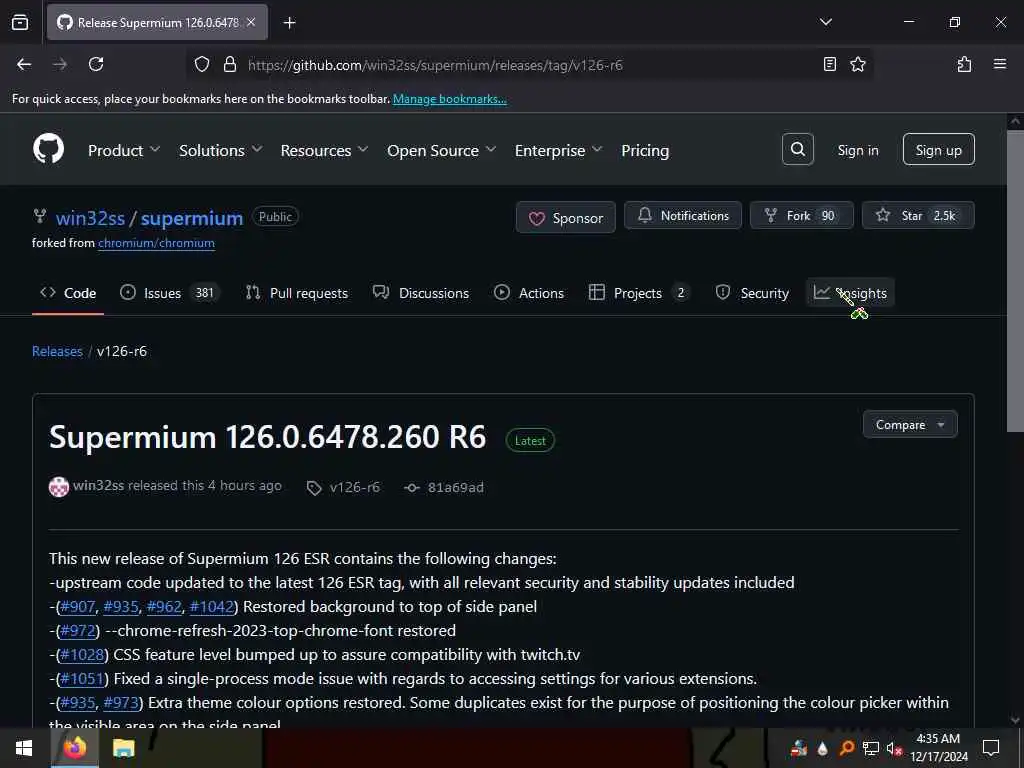Go to Releases breadcrumb link
This screenshot has height=768, width=1024.
(x=57, y=351)
